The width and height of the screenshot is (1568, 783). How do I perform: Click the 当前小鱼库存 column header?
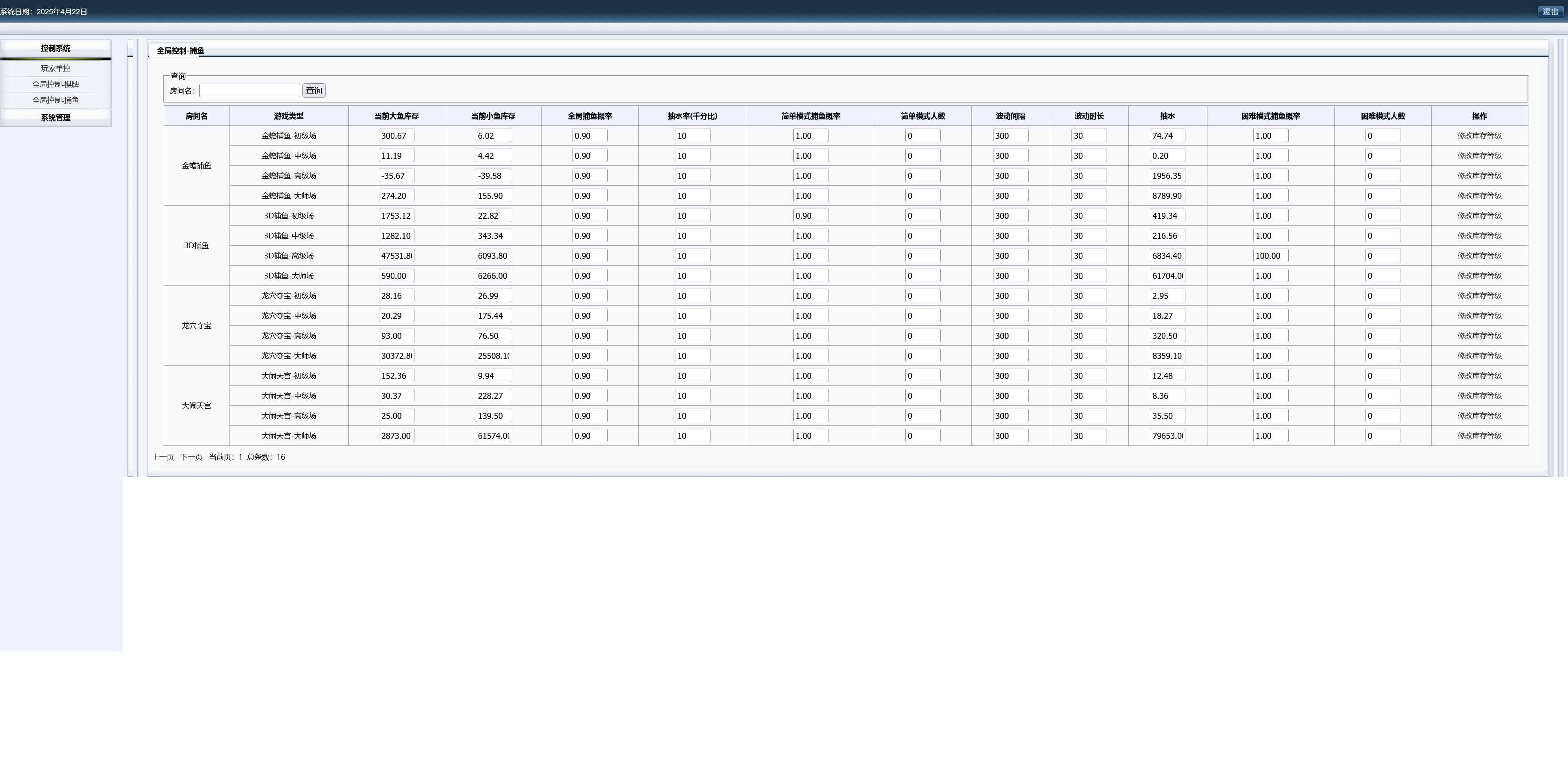tap(492, 116)
